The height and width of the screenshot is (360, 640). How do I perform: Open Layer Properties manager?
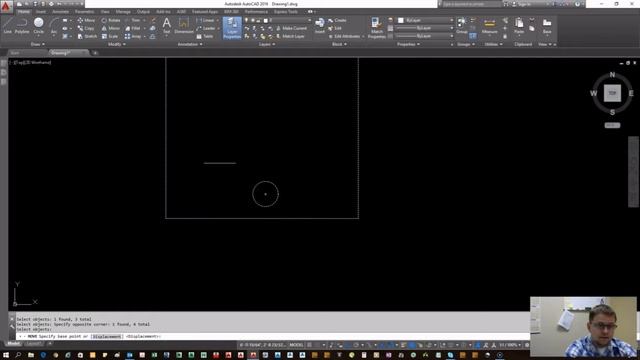pyautogui.click(x=232, y=28)
